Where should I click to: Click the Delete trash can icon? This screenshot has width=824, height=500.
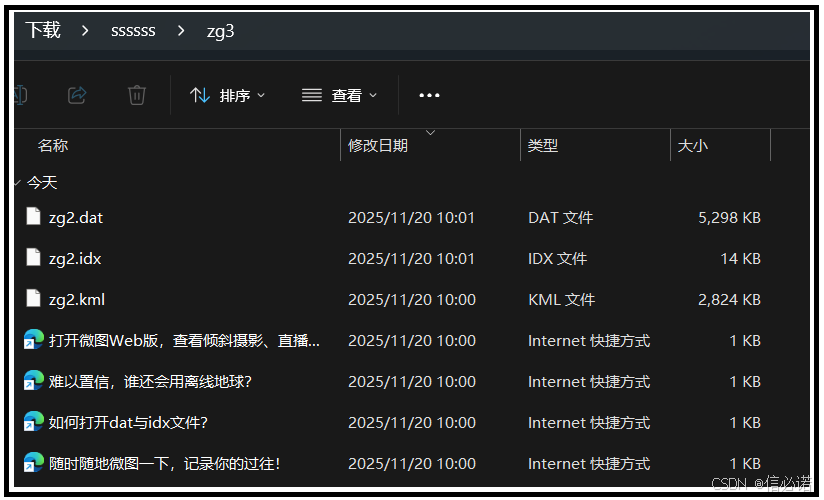click(137, 95)
